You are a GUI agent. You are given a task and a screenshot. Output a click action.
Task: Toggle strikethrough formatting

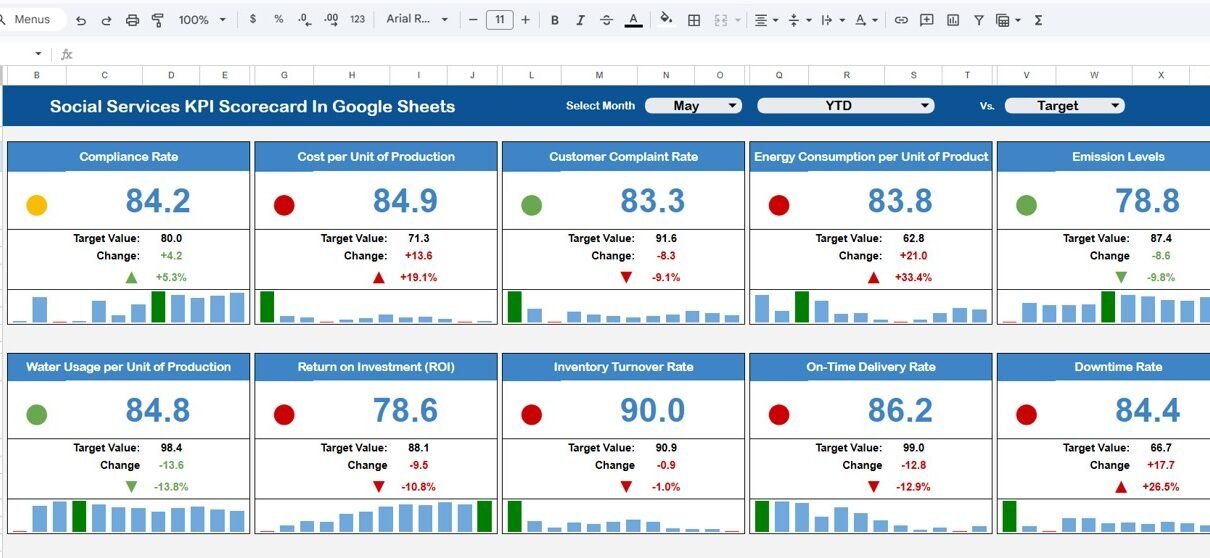click(606, 20)
